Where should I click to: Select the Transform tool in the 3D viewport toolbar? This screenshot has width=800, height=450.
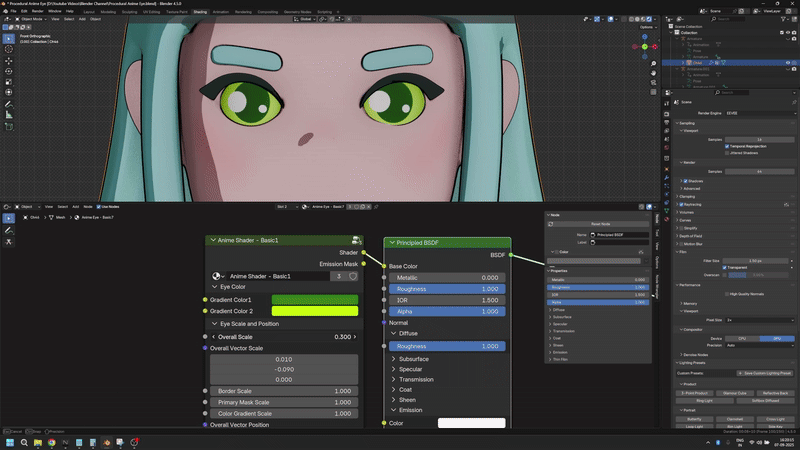[9, 92]
